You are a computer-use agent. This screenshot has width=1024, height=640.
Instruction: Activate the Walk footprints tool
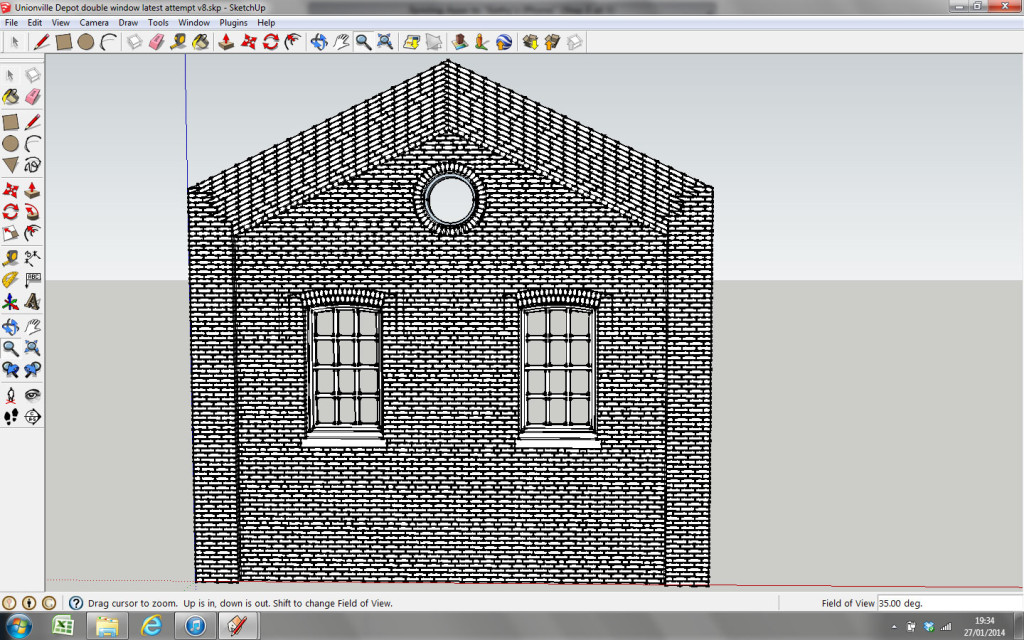coord(10,417)
